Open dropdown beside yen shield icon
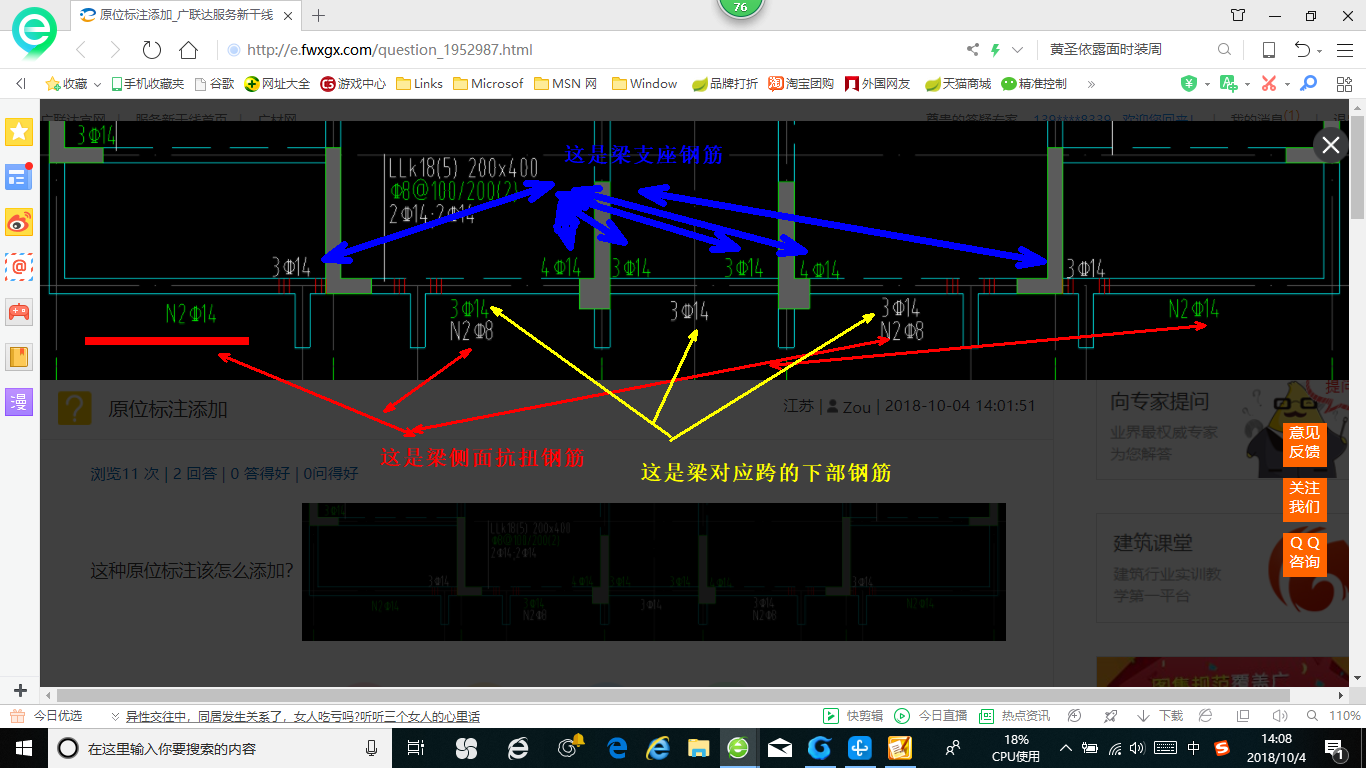This screenshot has width=1366, height=768. [1207, 85]
